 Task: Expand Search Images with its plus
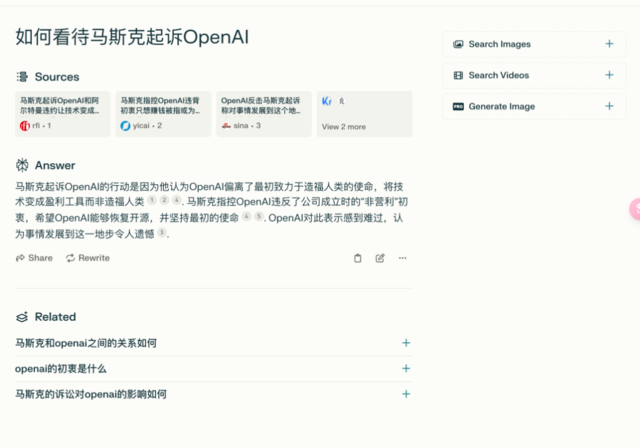point(609,44)
